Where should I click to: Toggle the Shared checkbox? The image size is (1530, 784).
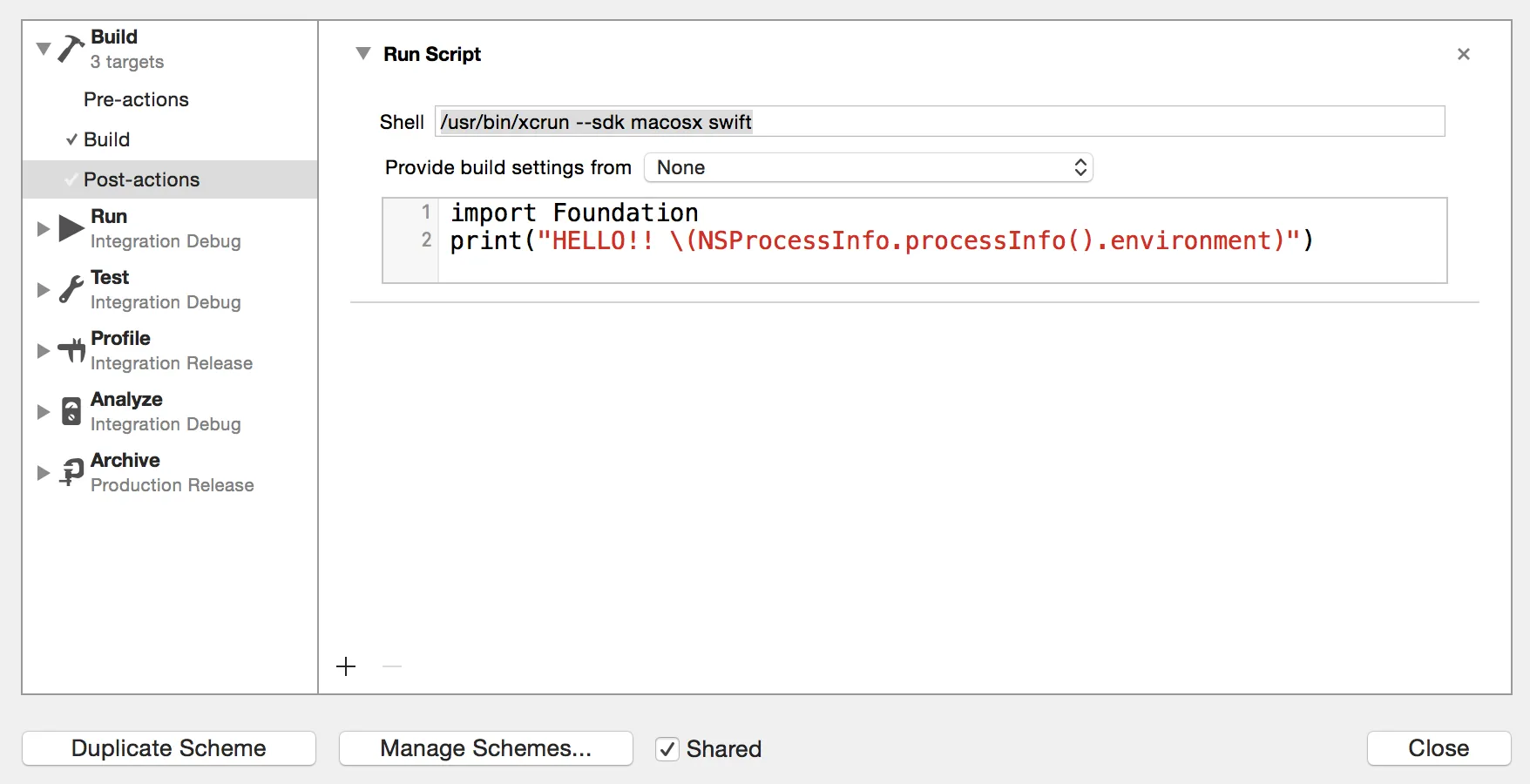[667, 749]
